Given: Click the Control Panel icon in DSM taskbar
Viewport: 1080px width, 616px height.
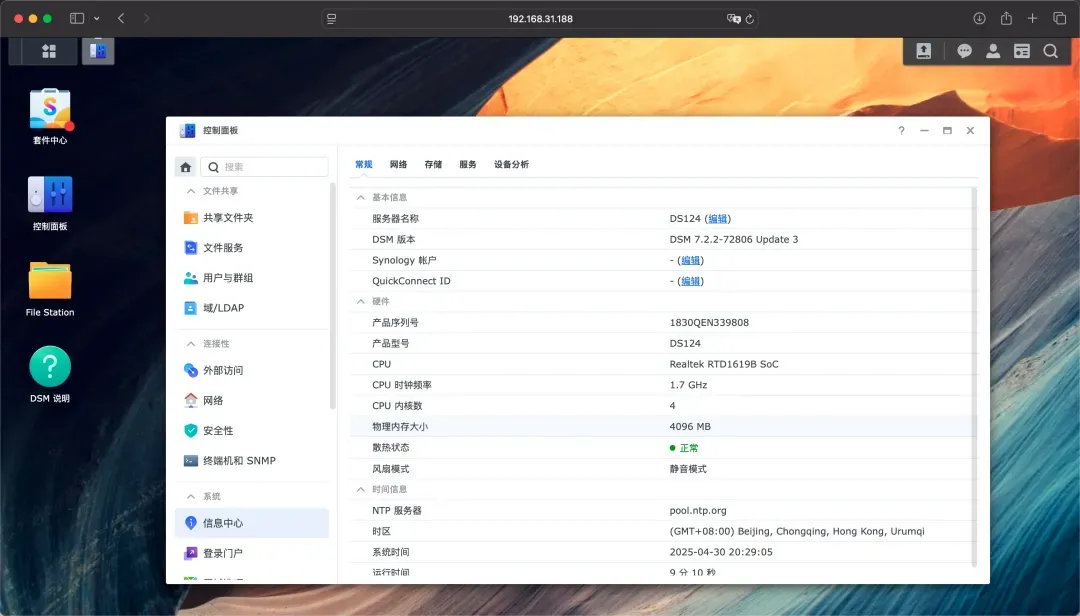Looking at the screenshot, I should pyautogui.click(x=98, y=52).
